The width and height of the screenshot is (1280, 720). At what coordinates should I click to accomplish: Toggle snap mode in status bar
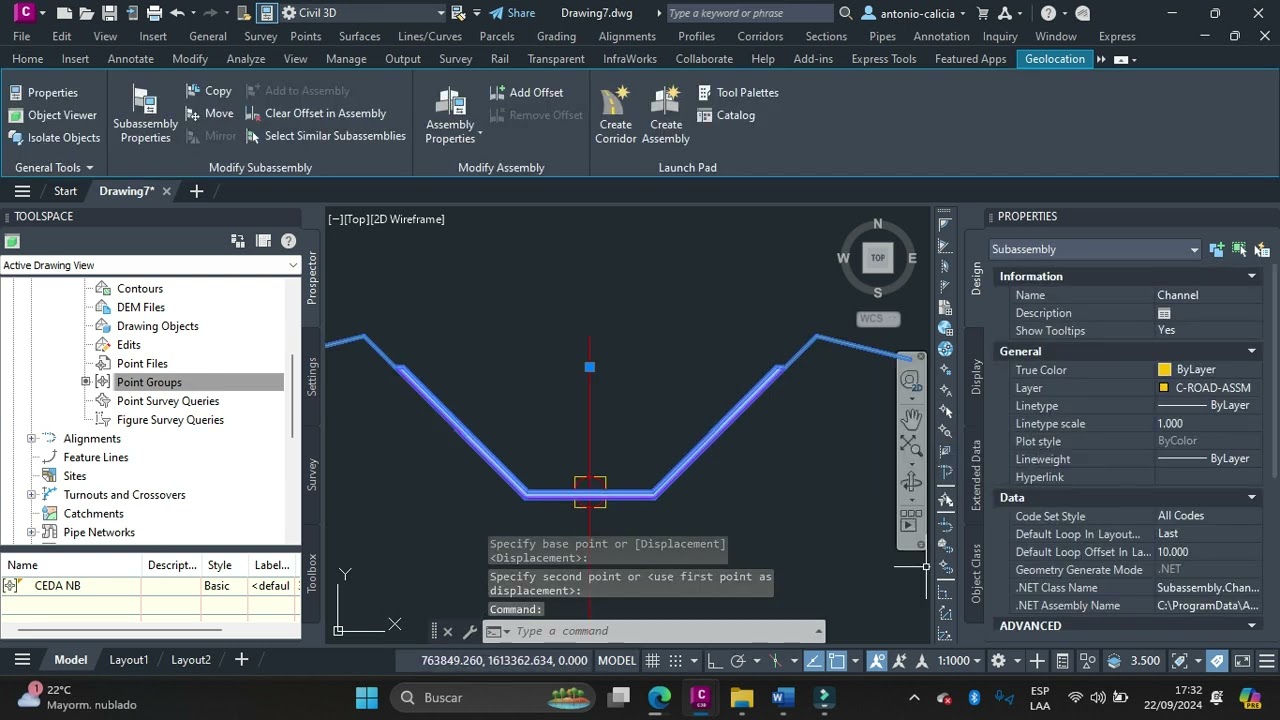click(x=675, y=661)
